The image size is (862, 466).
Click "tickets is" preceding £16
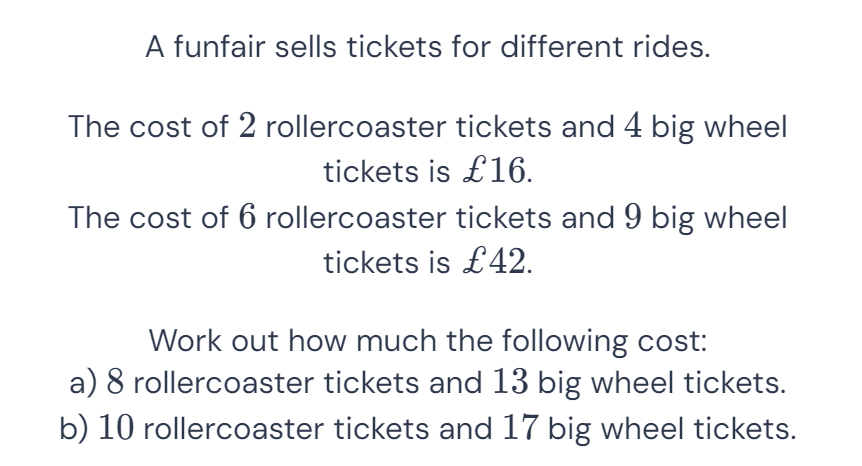(386, 171)
